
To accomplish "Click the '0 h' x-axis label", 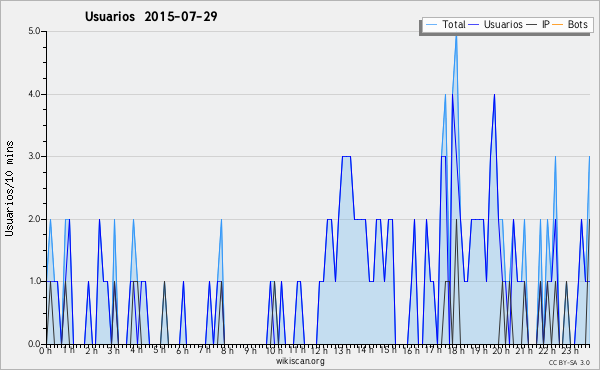I will pos(46,351).
